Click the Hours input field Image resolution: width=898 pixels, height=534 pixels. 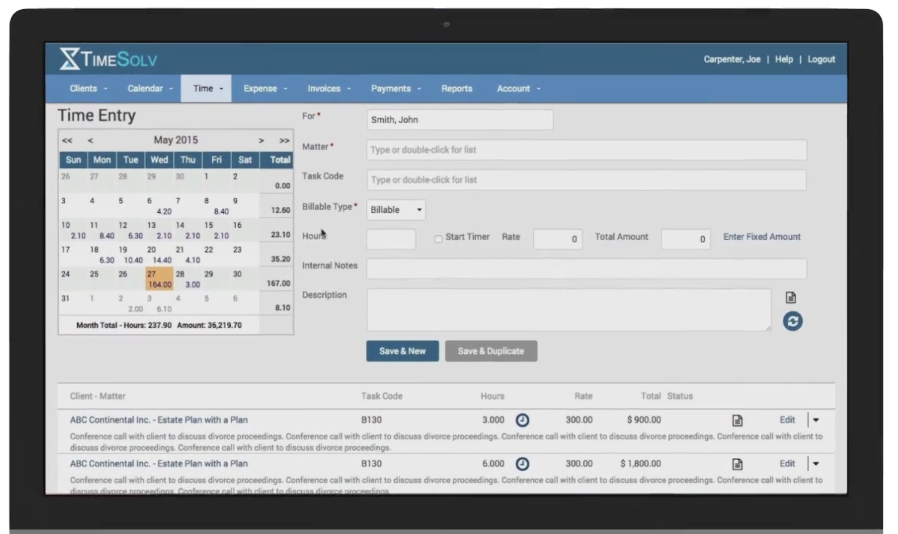click(x=391, y=239)
